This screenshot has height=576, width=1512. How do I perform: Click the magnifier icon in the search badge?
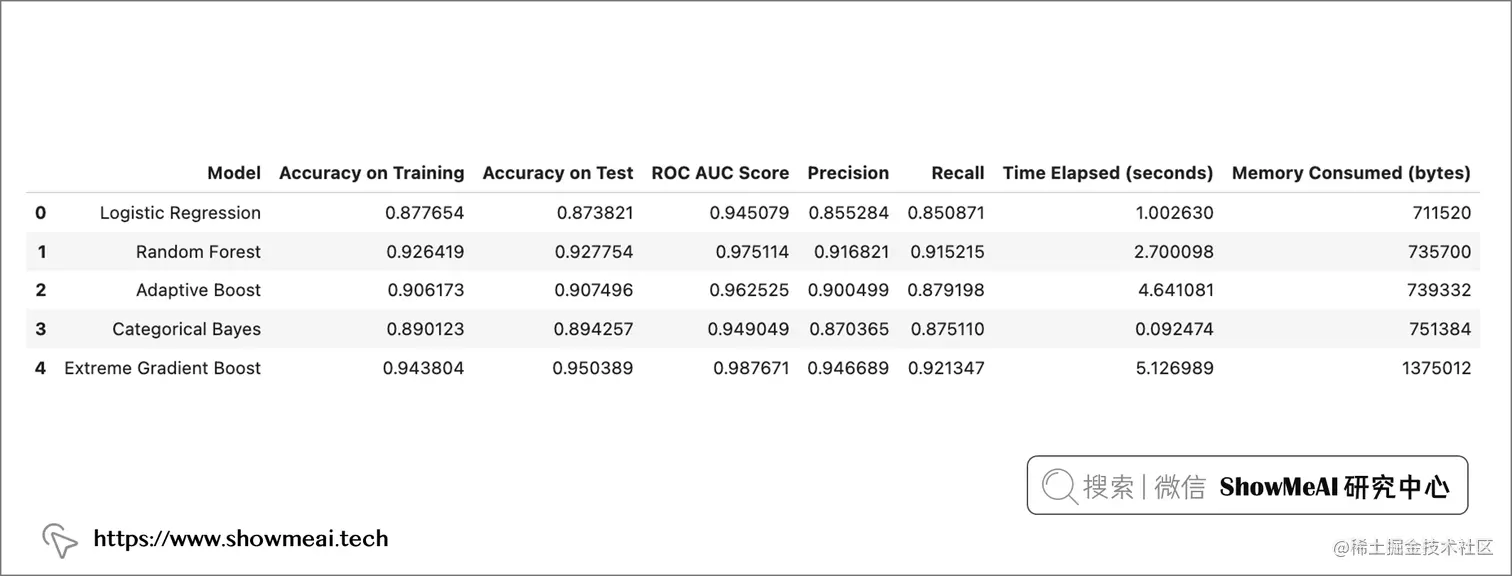tap(1059, 487)
